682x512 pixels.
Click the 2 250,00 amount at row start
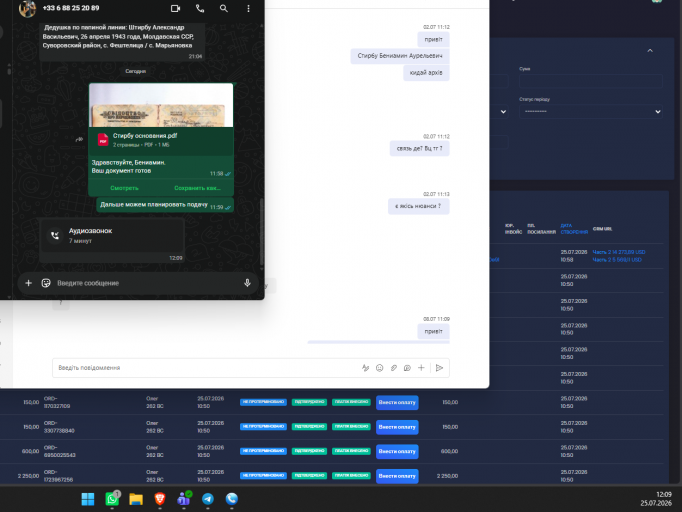(28, 476)
